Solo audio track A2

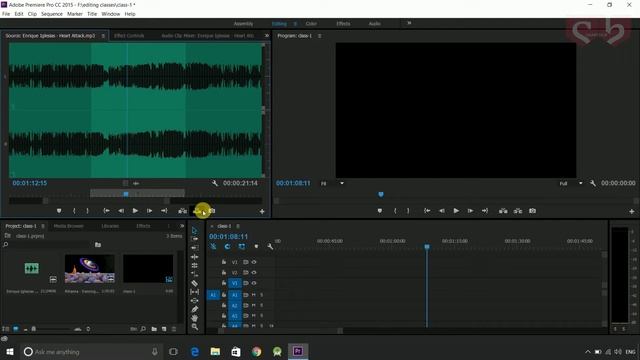[262, 305]
